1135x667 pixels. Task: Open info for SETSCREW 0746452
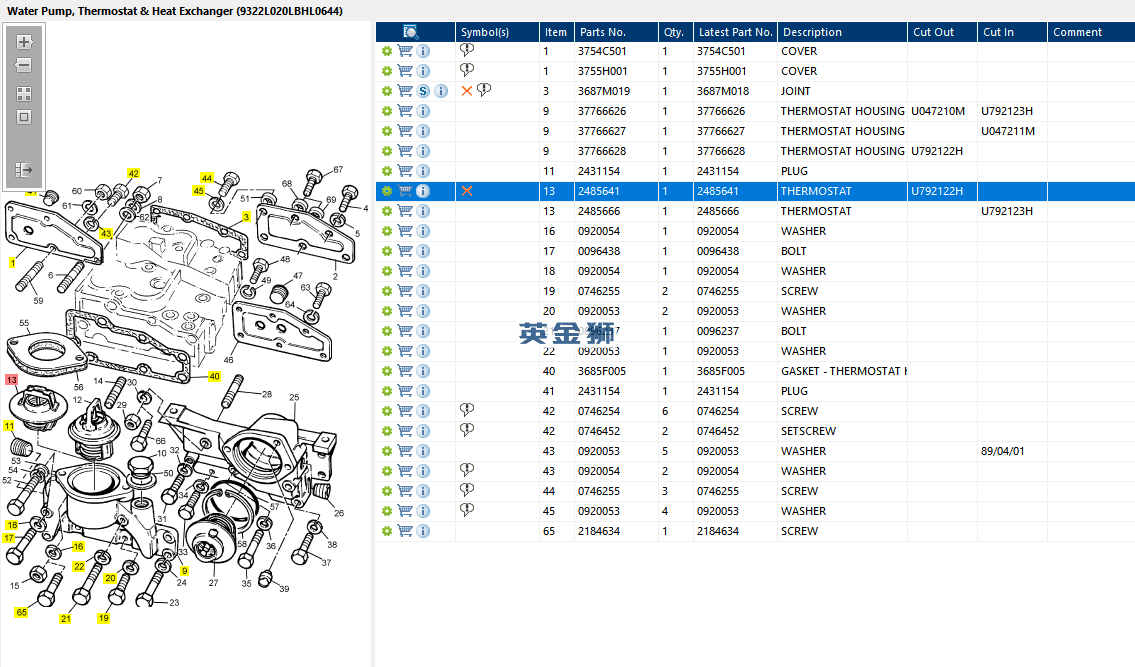point(423,431)
